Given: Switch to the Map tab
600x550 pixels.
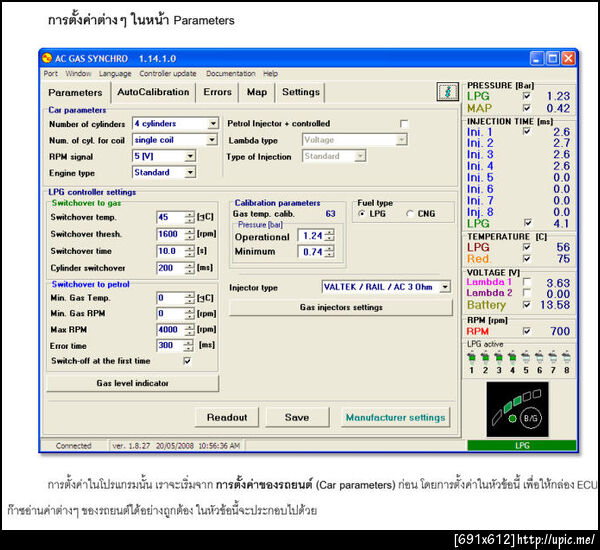Looking at the screenshot, I should pyautogui.click(x=257, y=92).
